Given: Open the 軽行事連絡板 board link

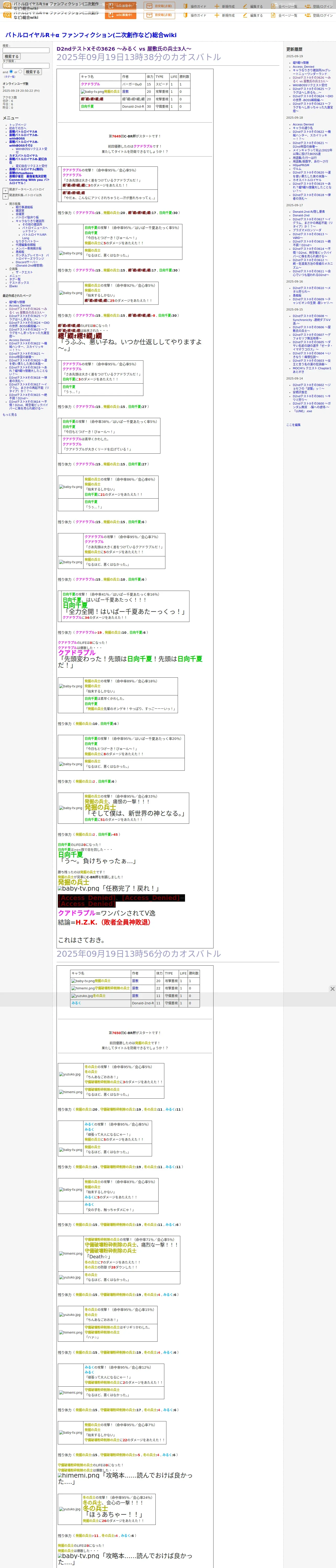Looking at the screenshot, I should (x=24, y=207).
